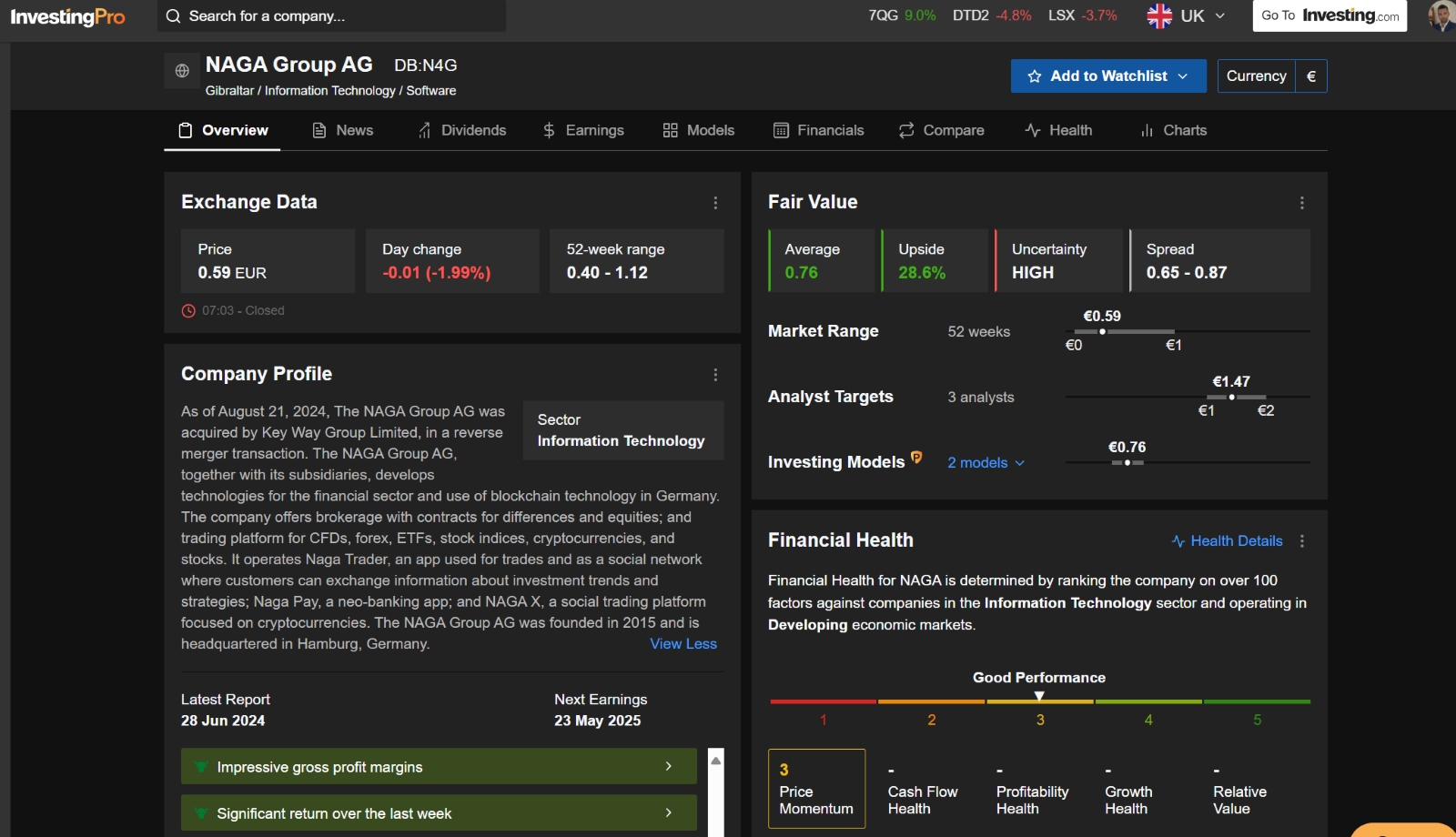Click the UK flag icon
The height and width of the screenshot is (837, 1456).
(1159, 16)
